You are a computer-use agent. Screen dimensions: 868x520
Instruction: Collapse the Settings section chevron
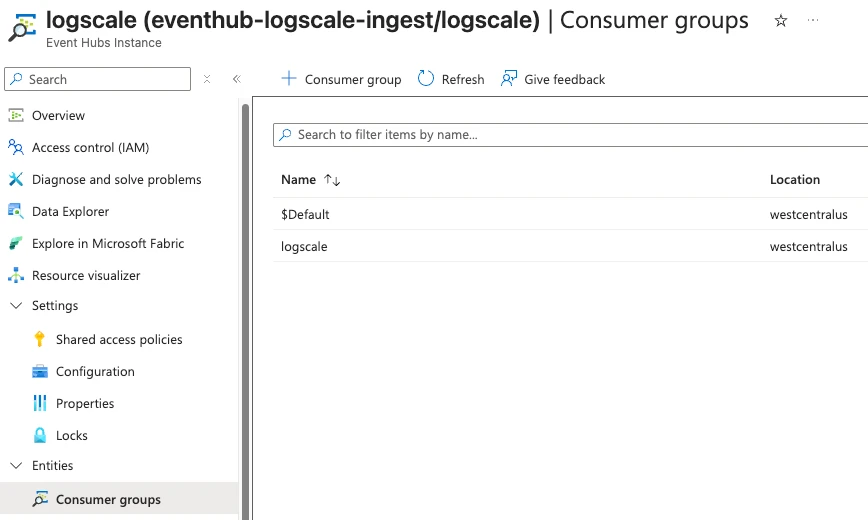(17, 306)
